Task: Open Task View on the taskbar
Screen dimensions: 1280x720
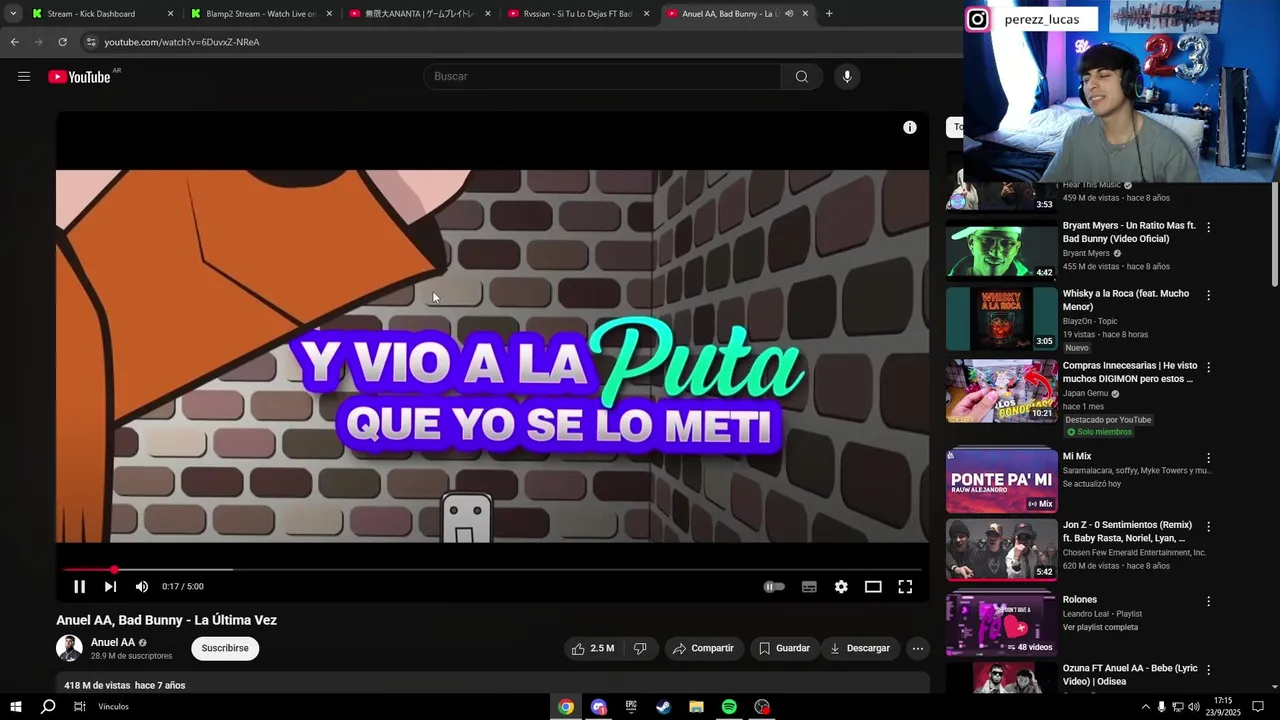Action: [80, 707]
